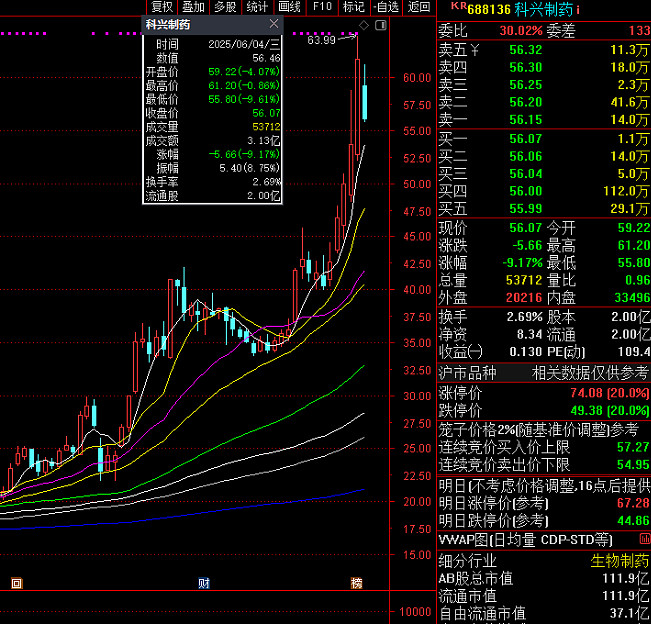Open the VWAP chart icon

tap(645, 539)
